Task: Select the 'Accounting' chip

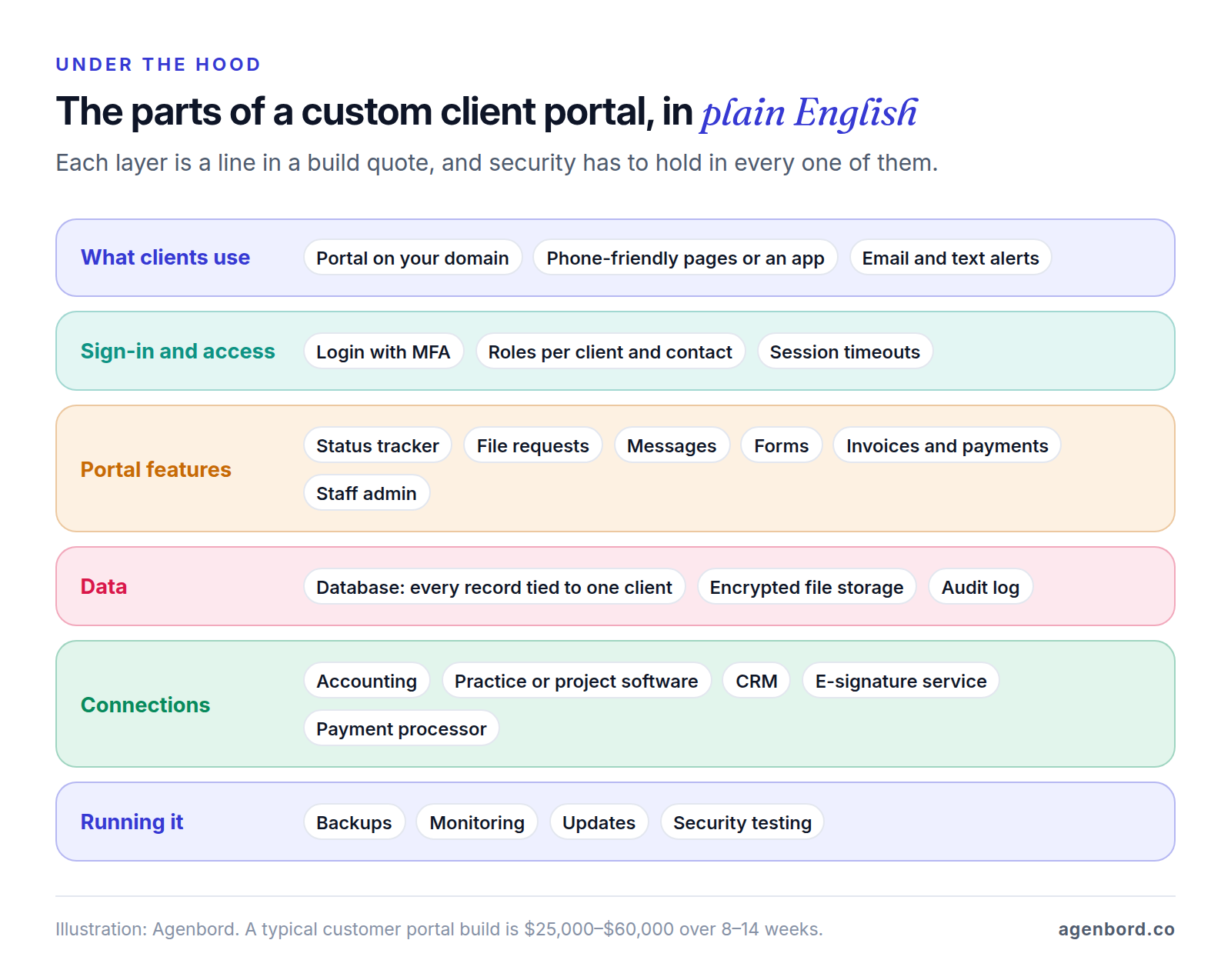Action: point(366,681)
